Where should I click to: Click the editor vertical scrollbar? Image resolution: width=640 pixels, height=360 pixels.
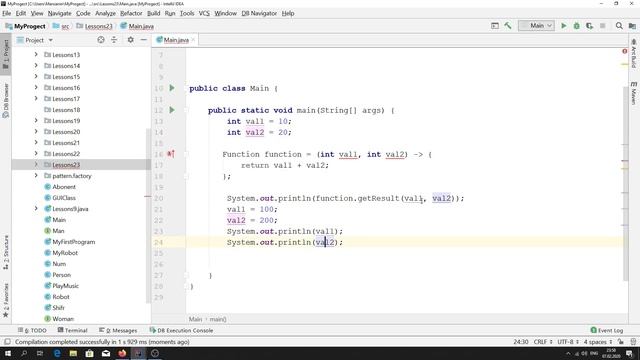coord(626,184)
